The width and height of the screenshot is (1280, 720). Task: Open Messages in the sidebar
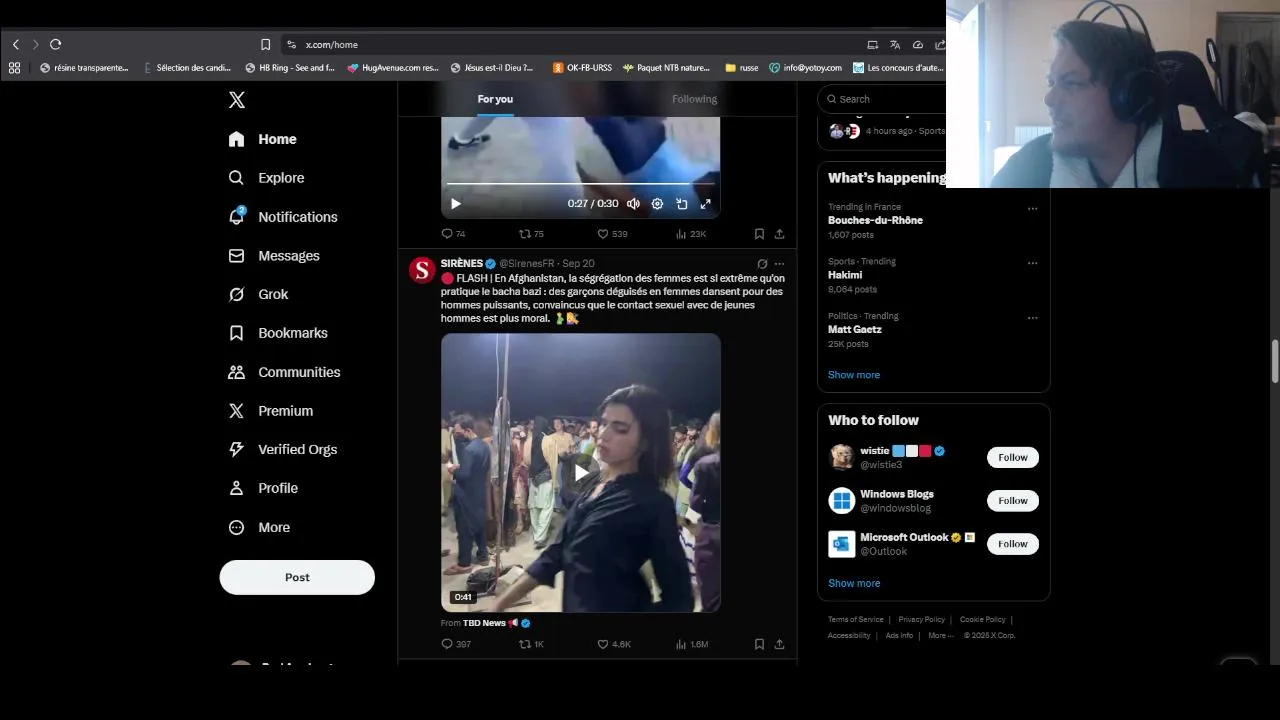[x=274, y=256]
